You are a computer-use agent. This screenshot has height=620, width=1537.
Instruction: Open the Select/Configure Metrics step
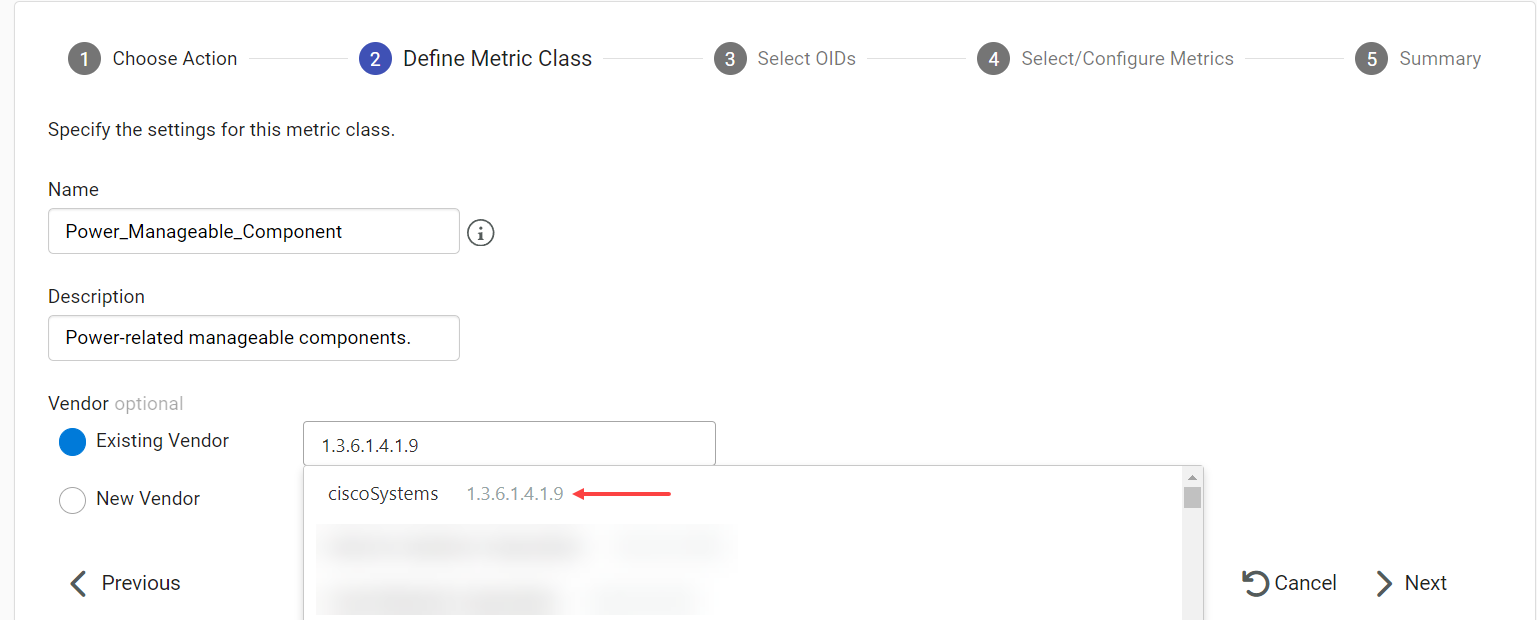click(x=1127, y=59)
